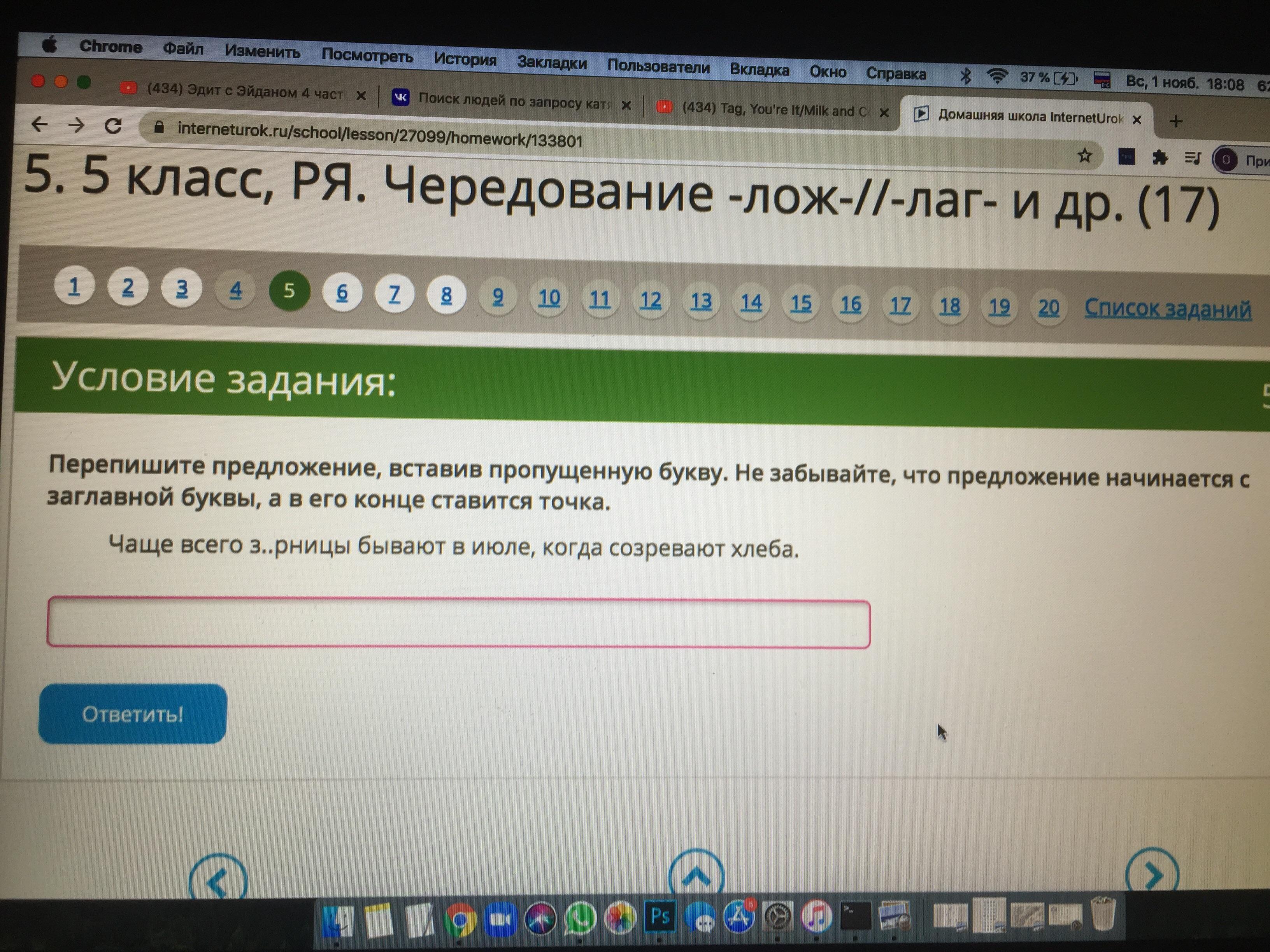The height and width of the screenshot is (952, 1270).
Task: Open App Store from the Dock
Action: (x=739, y=917)
